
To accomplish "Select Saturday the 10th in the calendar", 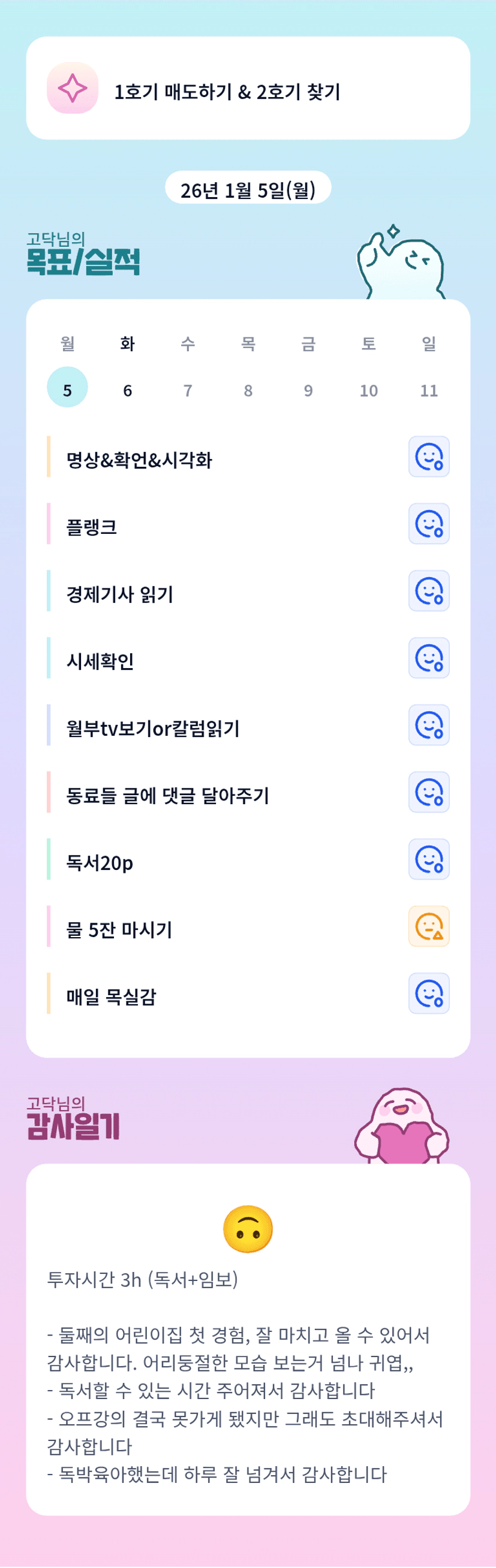I will pyautogui.click(x=369, y=390).
